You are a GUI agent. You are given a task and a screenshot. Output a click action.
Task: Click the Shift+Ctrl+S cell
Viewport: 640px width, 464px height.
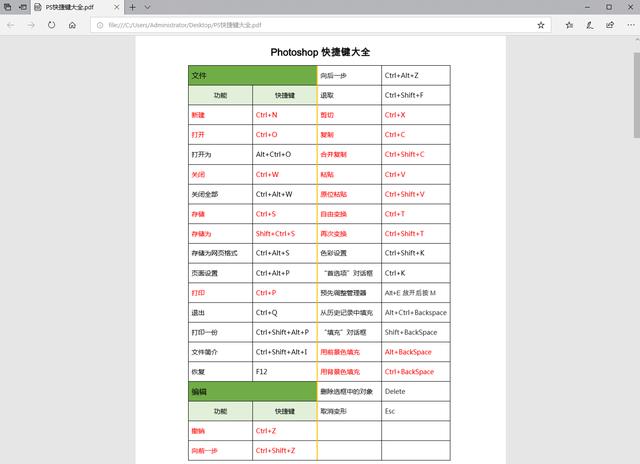point(284,233)
